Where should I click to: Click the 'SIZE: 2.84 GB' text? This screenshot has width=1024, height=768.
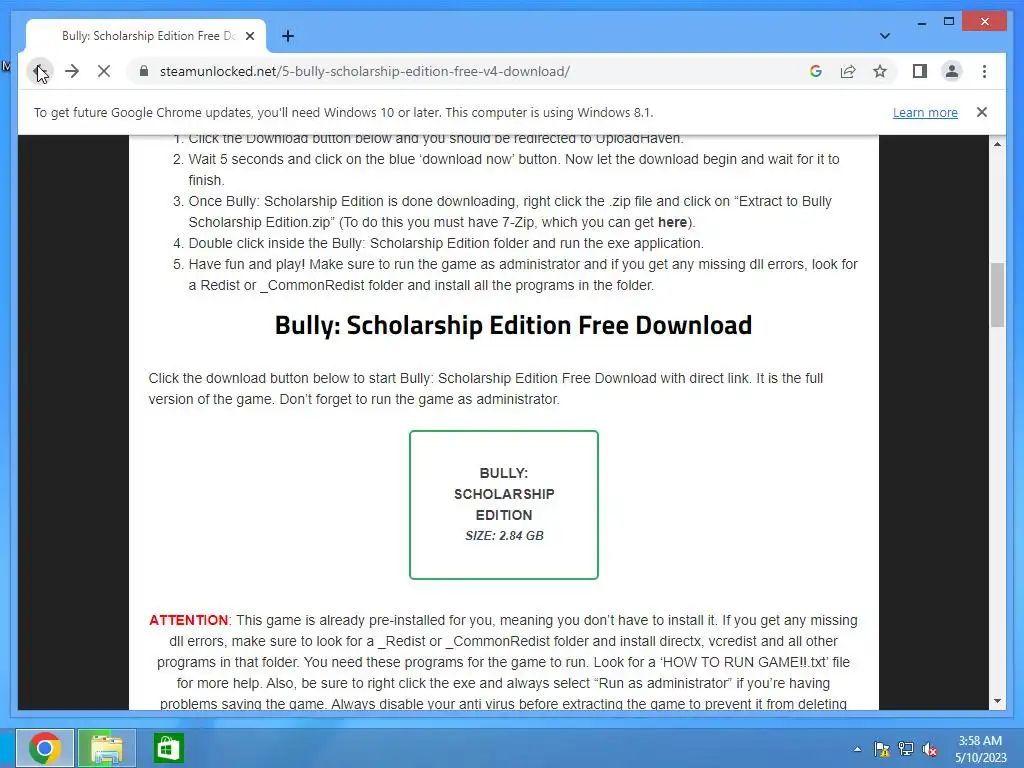504,536
